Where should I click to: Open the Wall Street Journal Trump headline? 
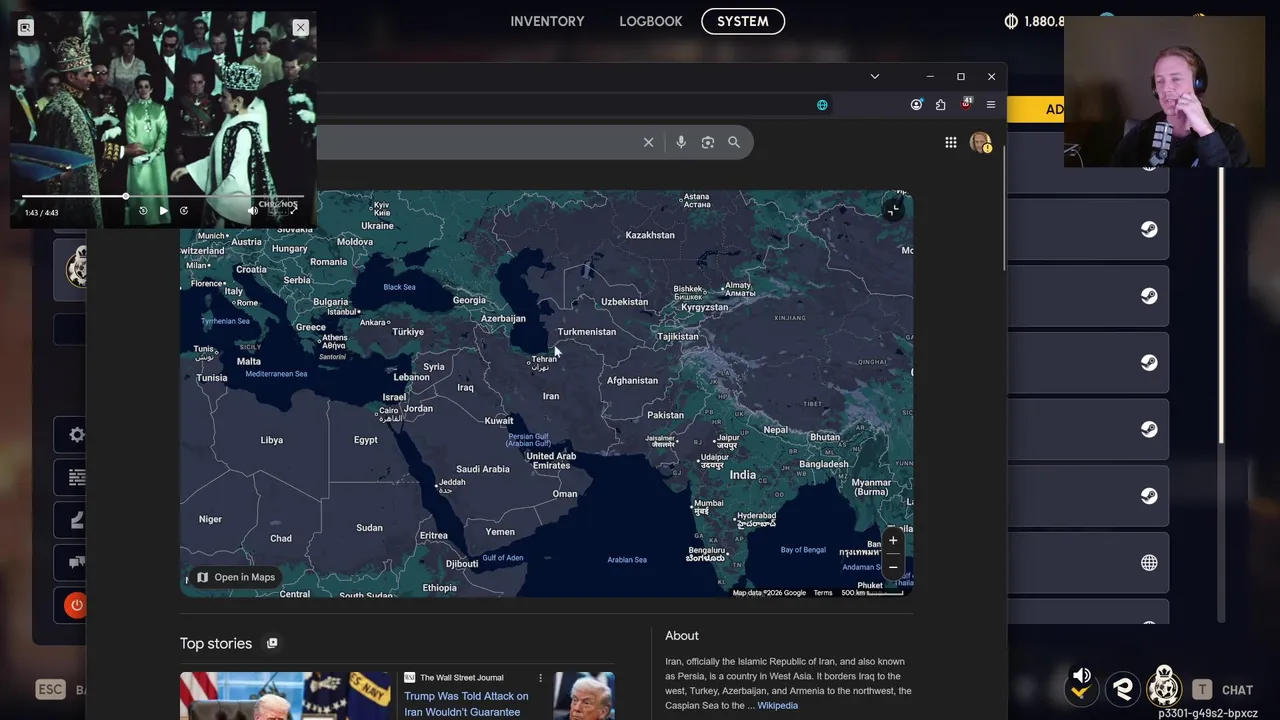tap(466, 704)
